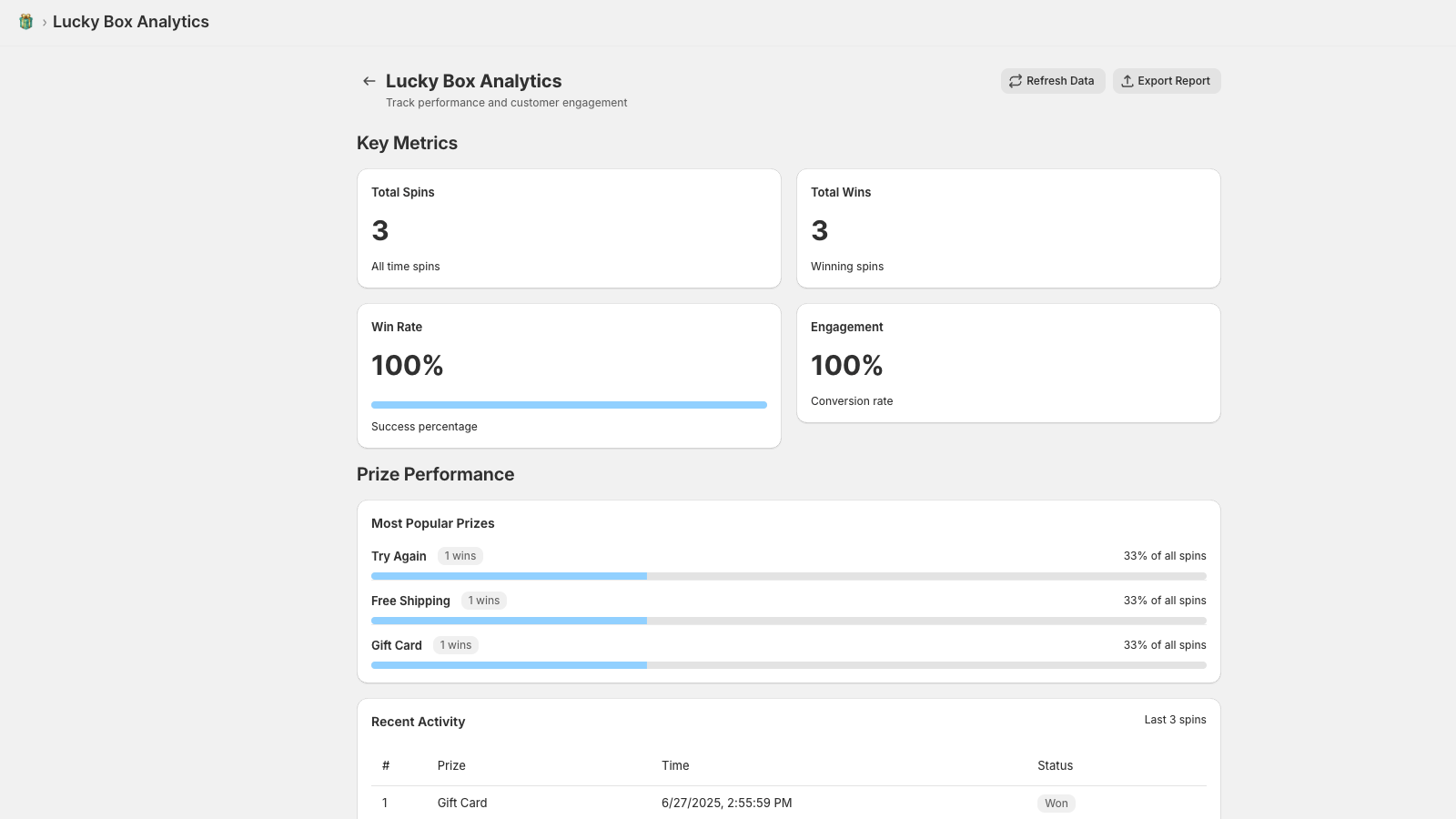Click the Win Rate progress bar
Screen dimensions: 1456x819
click(x=569, y=404)
